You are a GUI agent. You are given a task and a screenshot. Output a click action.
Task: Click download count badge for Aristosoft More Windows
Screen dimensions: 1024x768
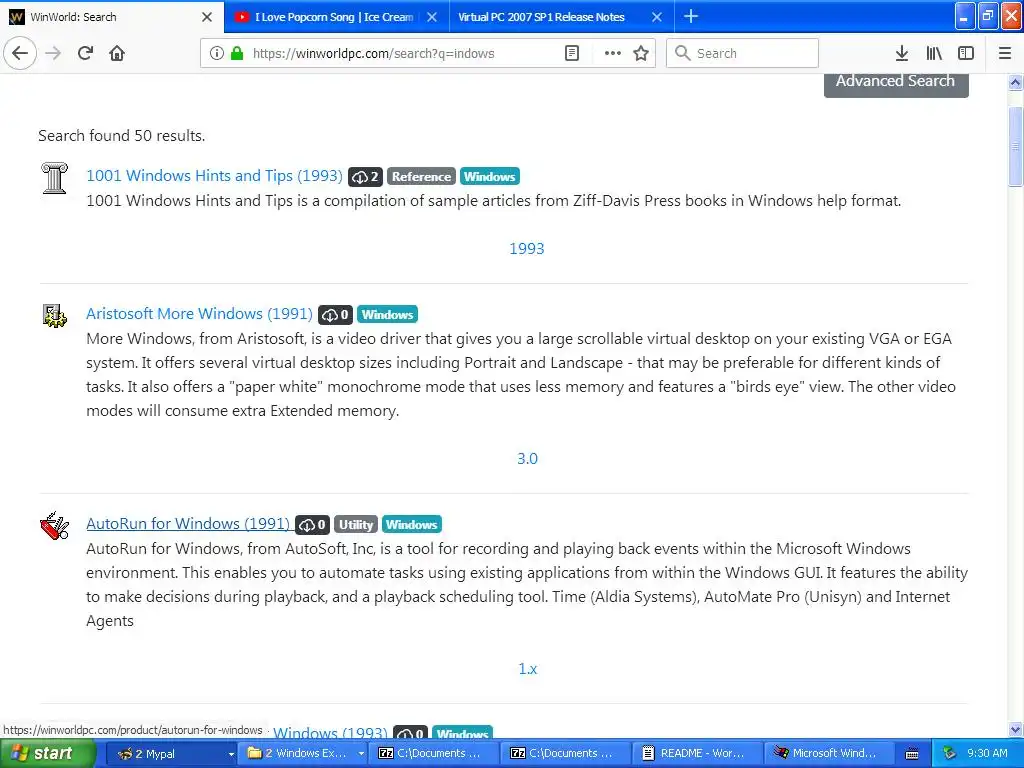pyautogui.click(x=335, y=315)
